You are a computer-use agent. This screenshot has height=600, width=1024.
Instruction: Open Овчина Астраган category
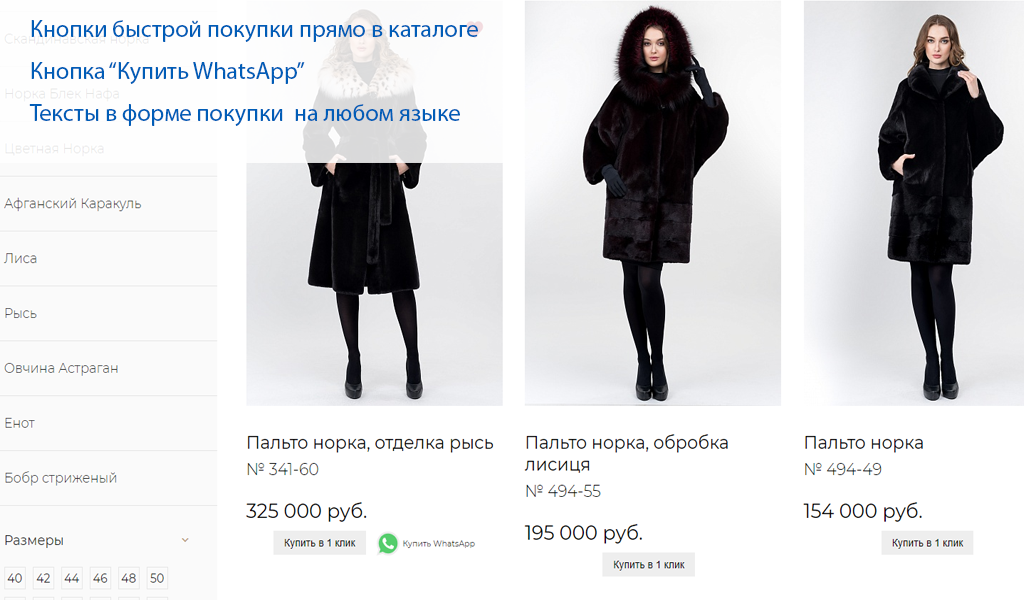click(x=61, y=368)
